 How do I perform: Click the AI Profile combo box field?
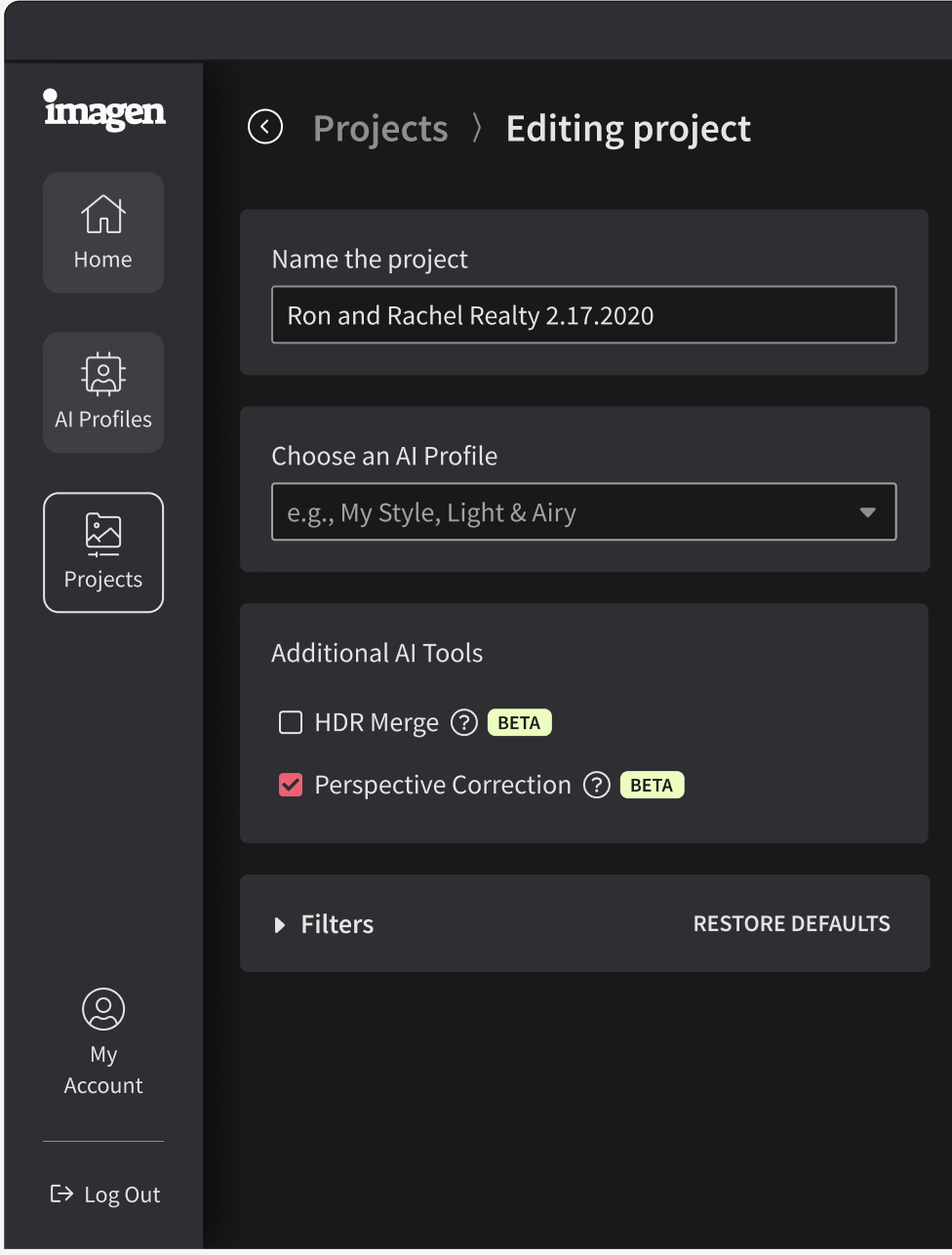tap(583, 511)
